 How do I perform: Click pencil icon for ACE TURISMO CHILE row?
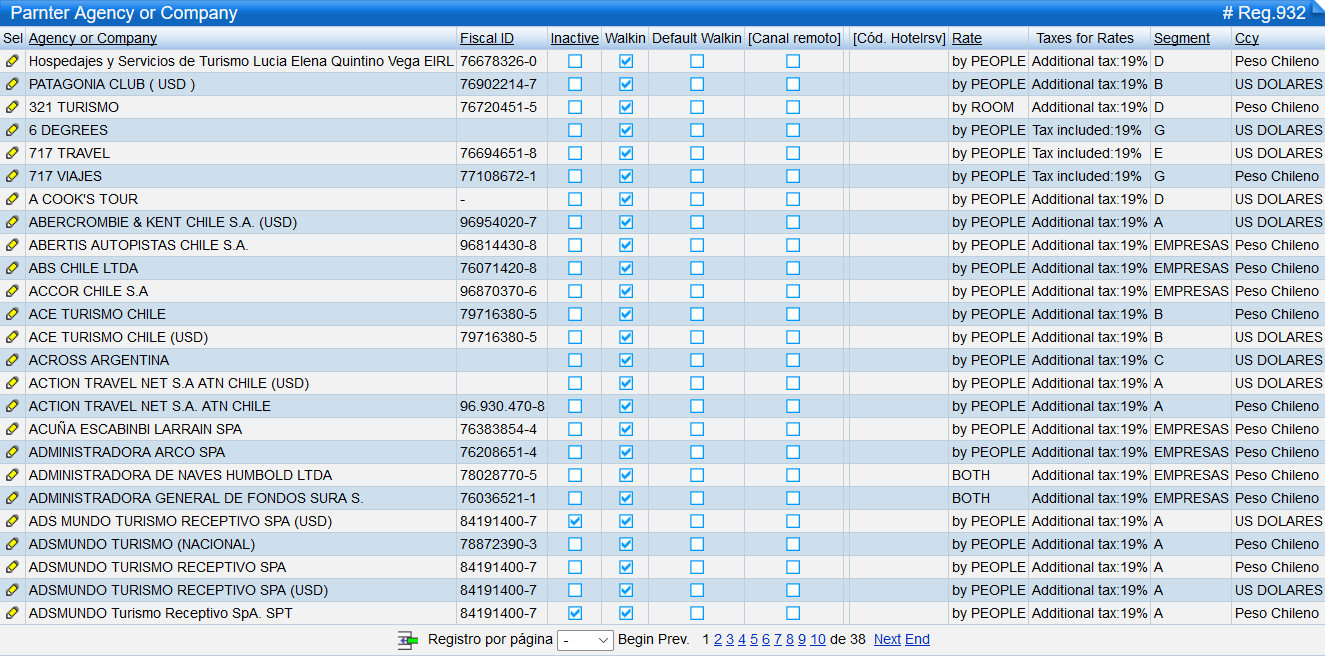(x=12, y=314)
